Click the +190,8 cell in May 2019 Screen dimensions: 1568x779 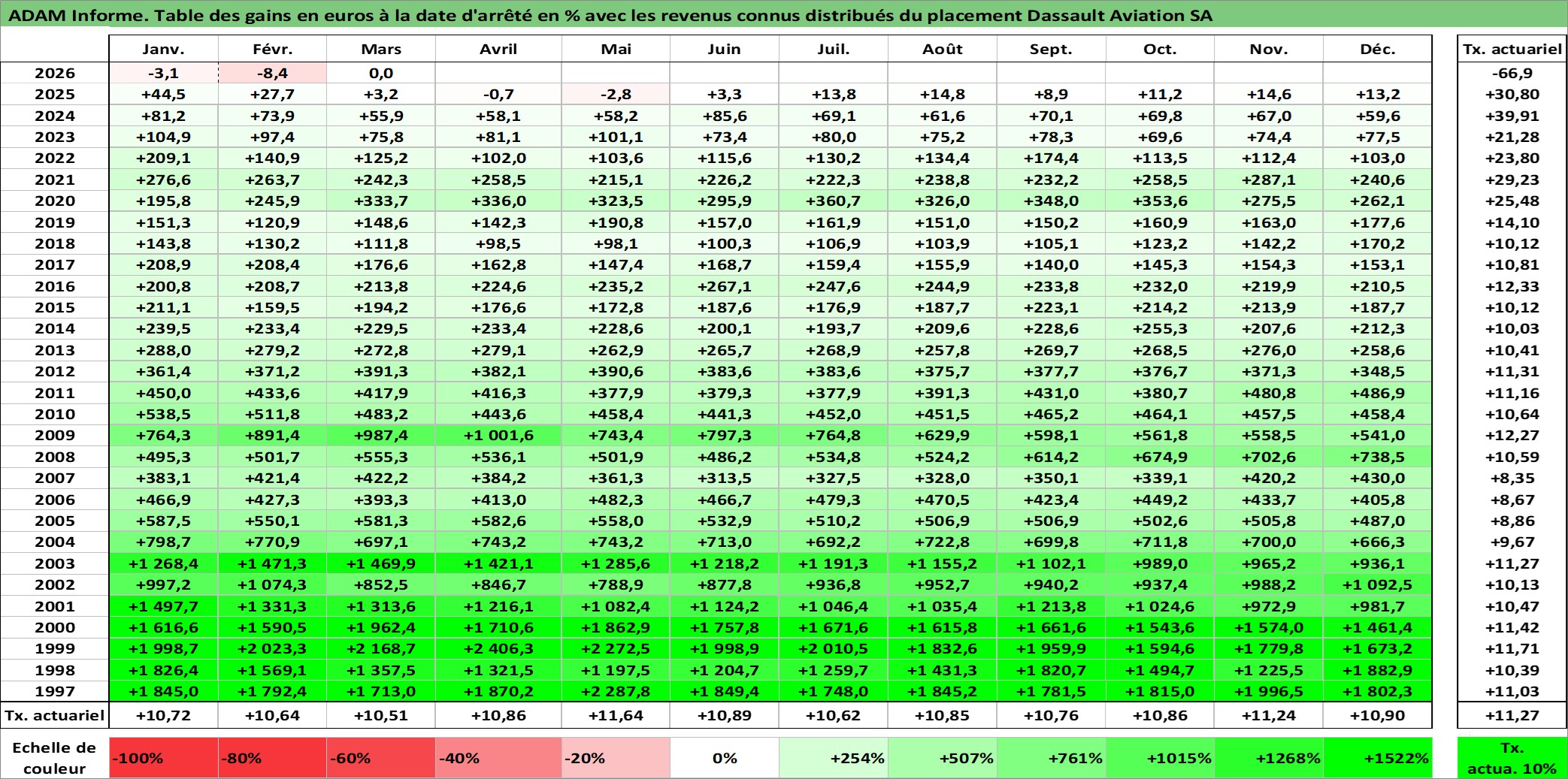(x=616, y=222)
